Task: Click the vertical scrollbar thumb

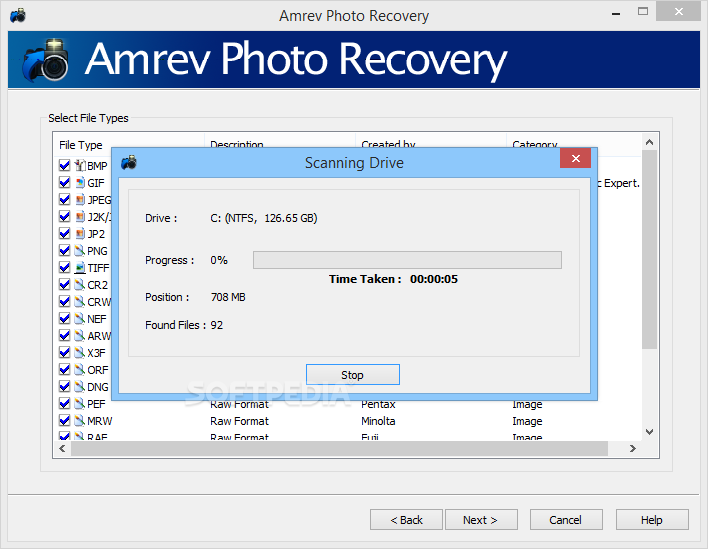Action: 649,250
